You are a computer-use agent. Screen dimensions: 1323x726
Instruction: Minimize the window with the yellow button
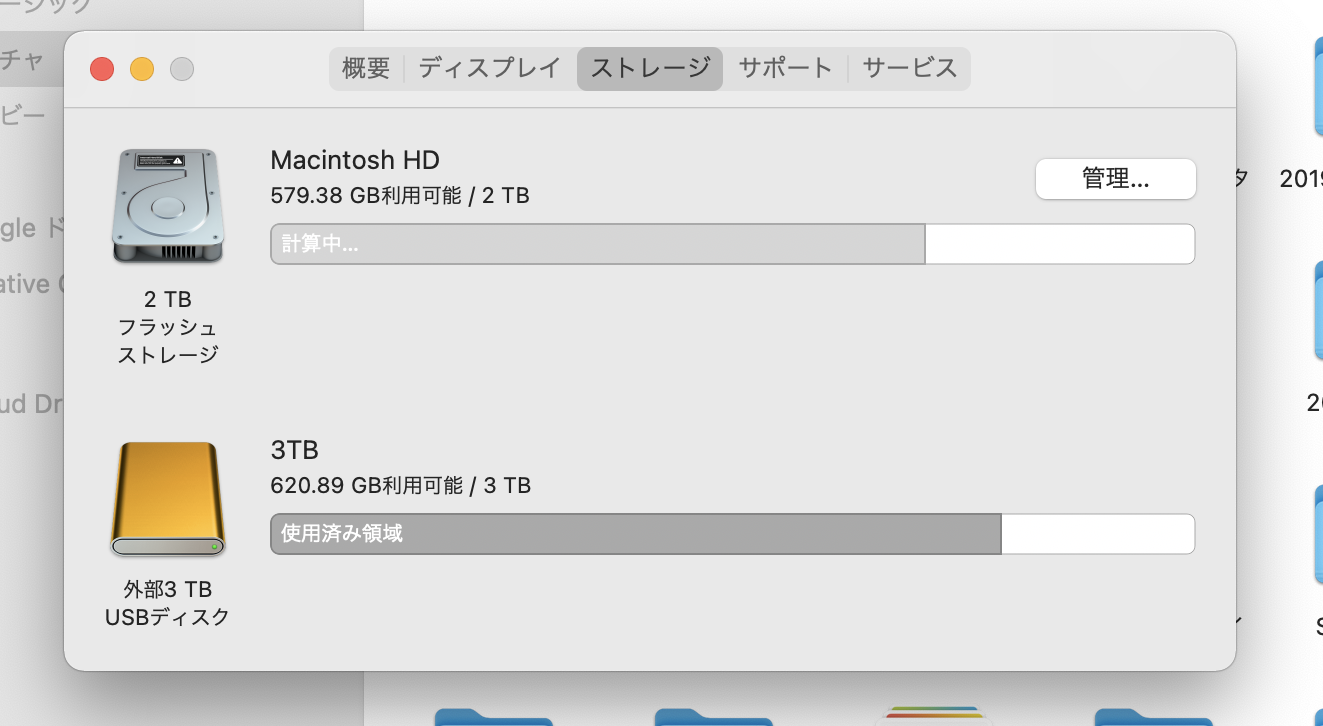[142, 69]
